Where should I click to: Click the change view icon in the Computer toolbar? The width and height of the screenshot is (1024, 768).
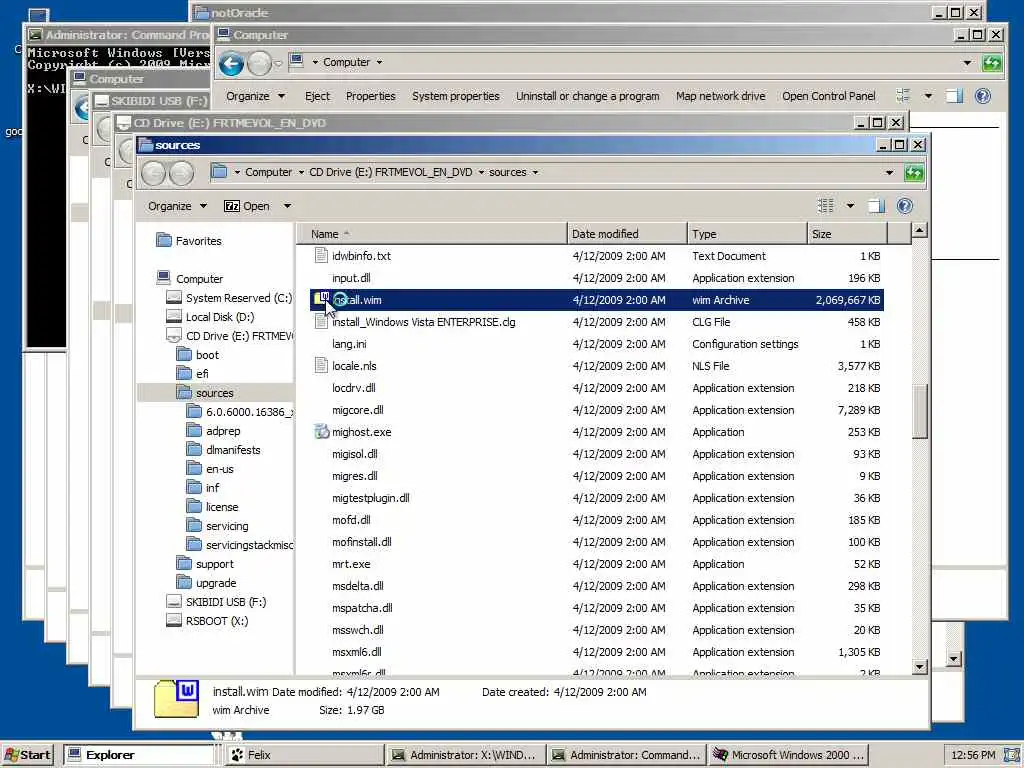904,96
